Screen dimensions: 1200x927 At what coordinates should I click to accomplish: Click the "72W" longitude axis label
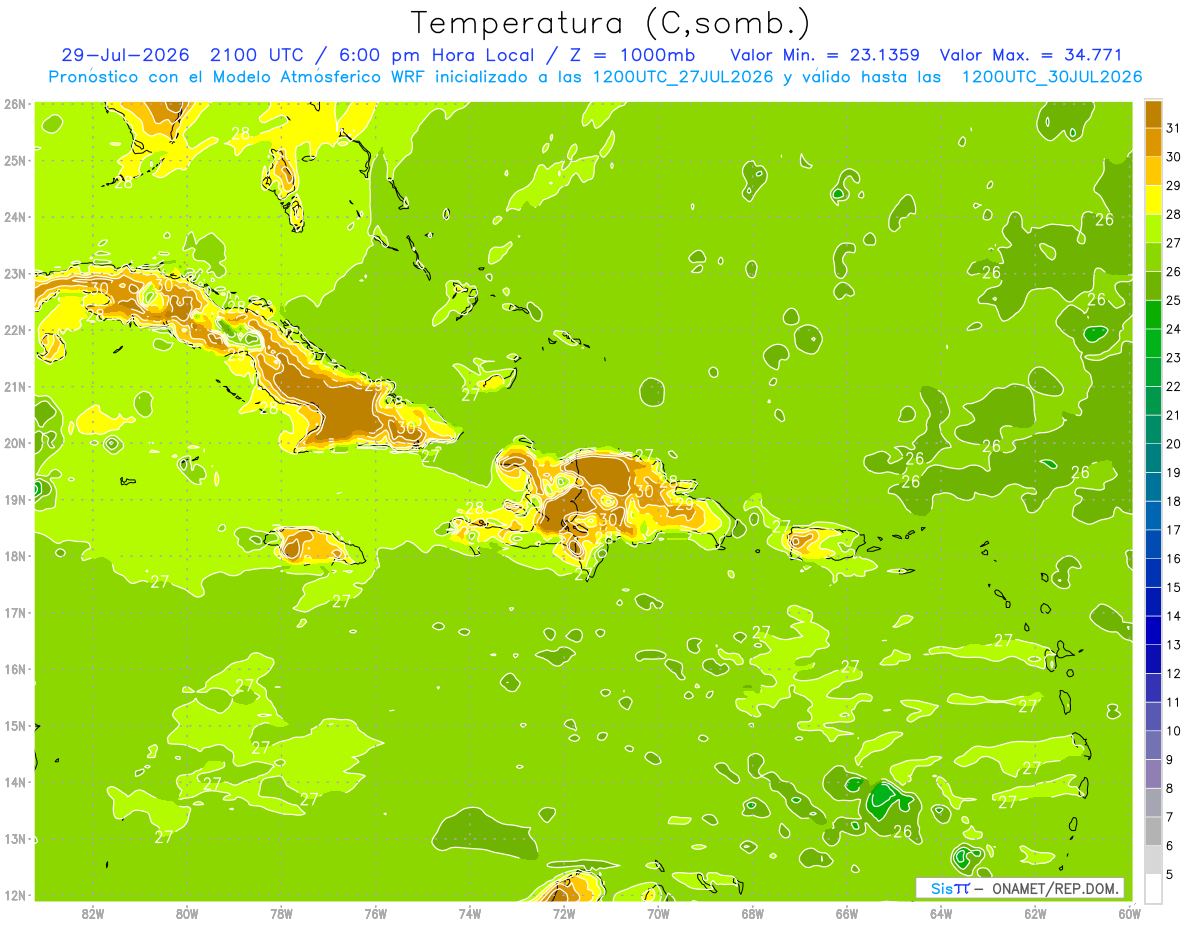(564, 913)
